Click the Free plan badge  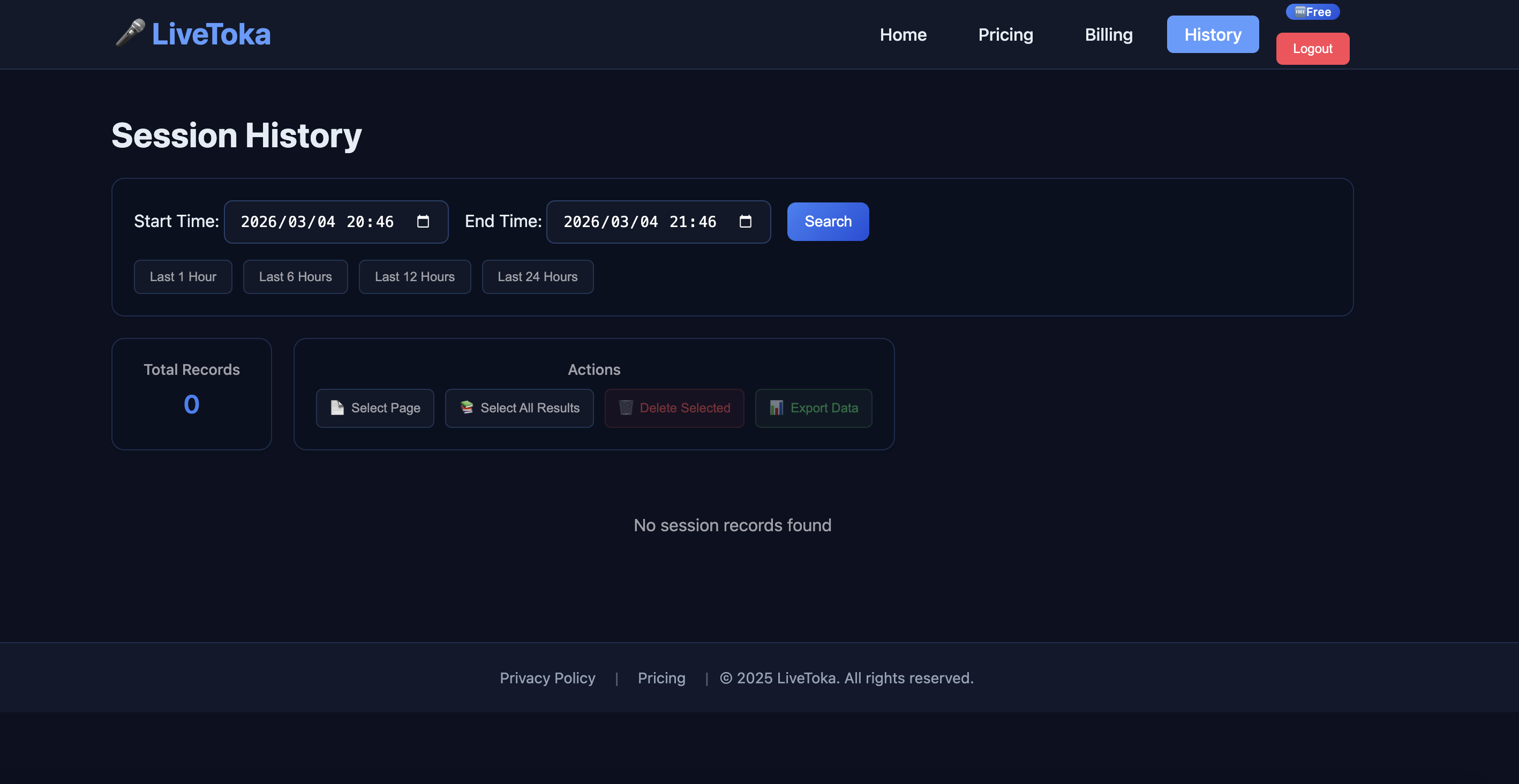[1312, 12]
